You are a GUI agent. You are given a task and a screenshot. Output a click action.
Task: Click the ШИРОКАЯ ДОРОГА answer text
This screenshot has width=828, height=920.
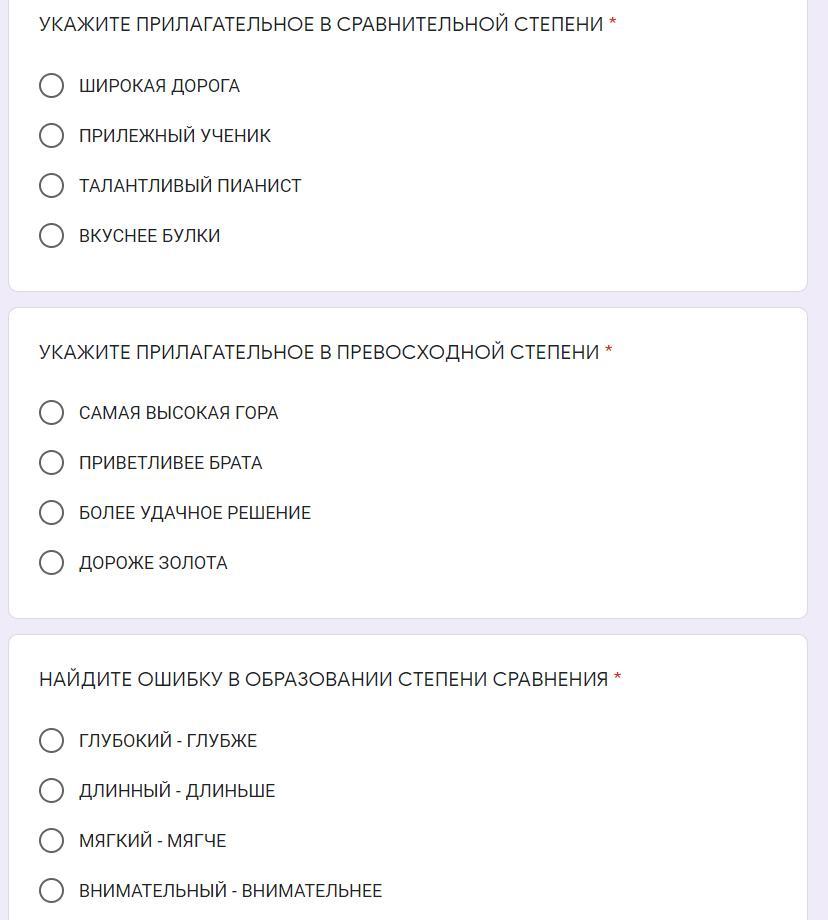coord(159,86)
